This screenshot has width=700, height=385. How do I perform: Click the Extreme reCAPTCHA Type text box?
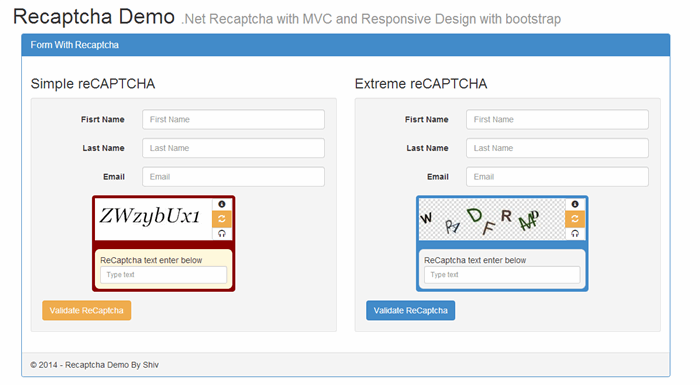click(x=502, y=275)
